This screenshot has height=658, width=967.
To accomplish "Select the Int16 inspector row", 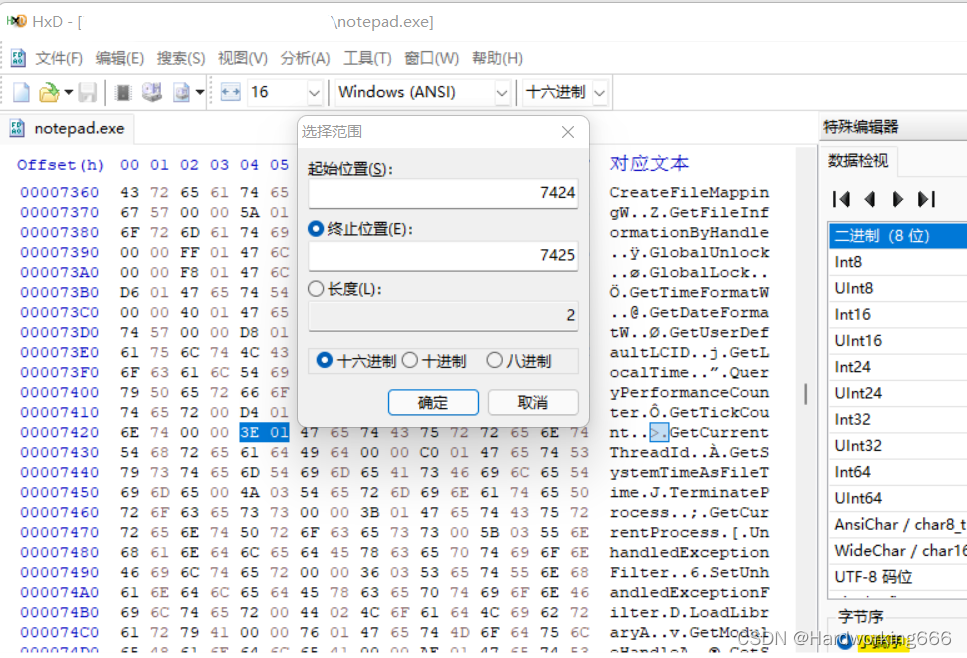I will [898, 315].
